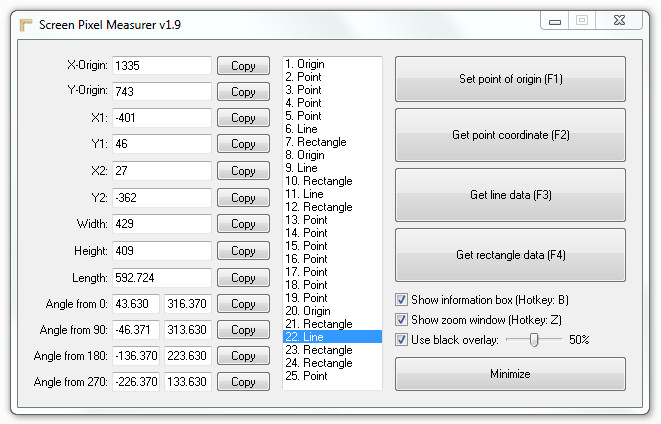Select list entry 12. Rectangle

point(332,207)
